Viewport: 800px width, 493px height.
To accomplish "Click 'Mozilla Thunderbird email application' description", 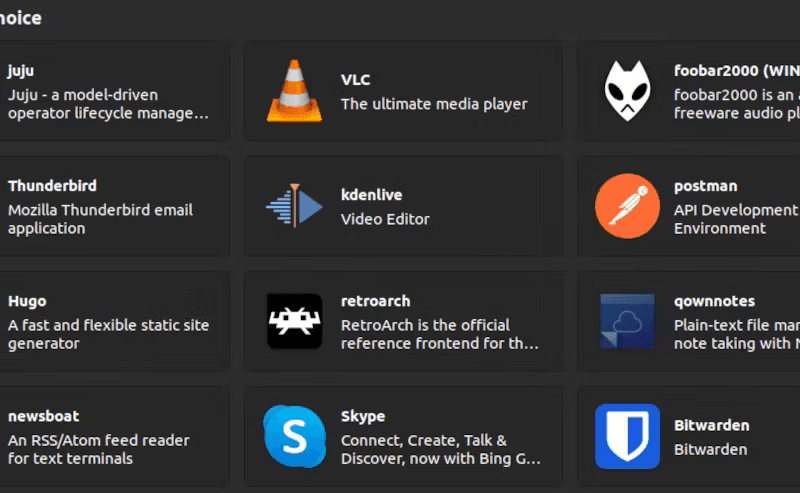I will [101, 219].
